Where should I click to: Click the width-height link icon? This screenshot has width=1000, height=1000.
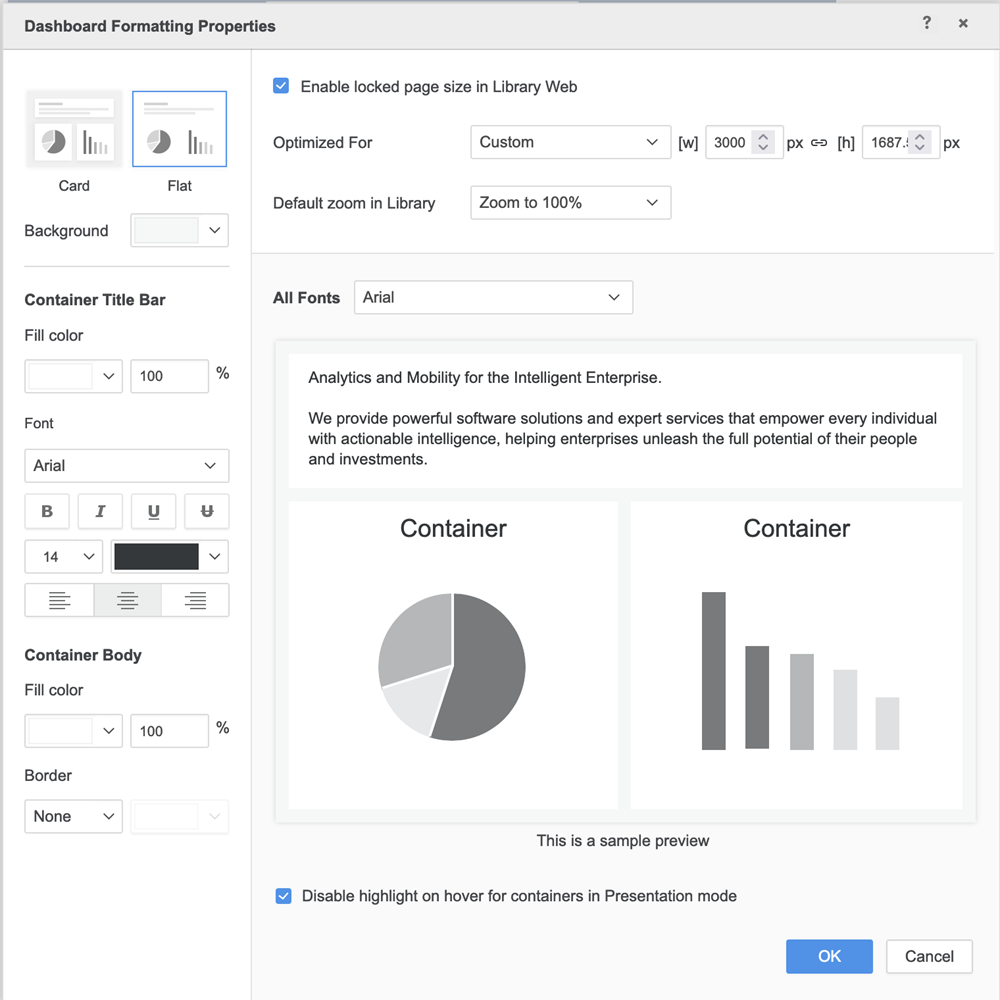819,143
